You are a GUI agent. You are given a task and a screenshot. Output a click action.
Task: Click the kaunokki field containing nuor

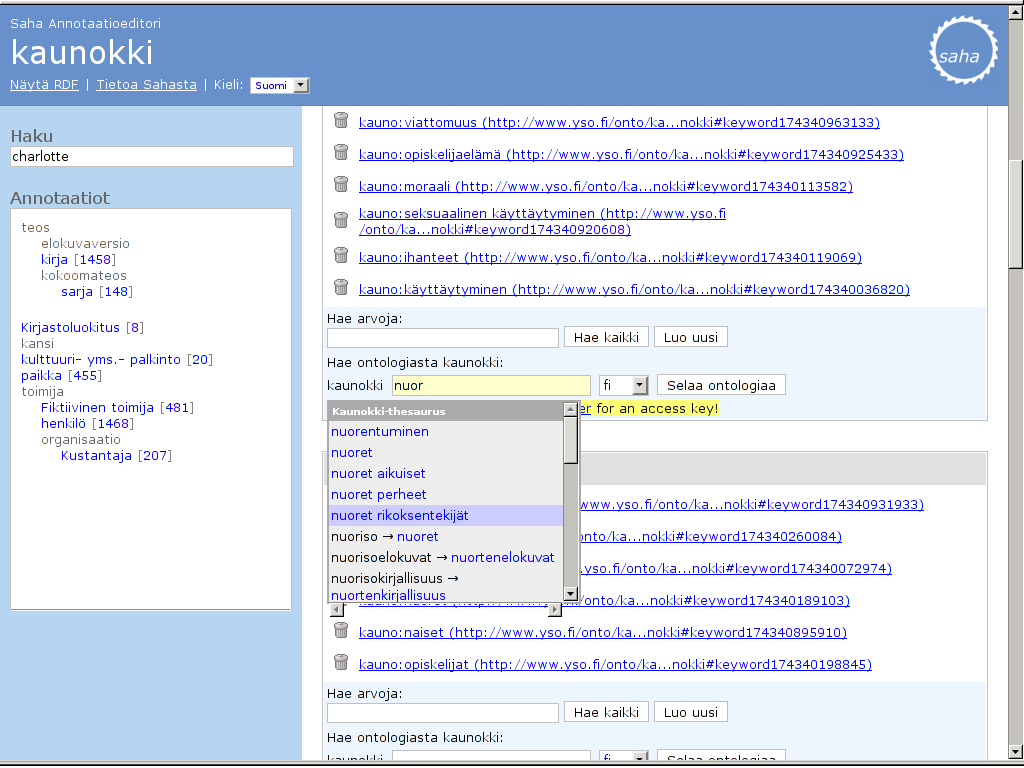tap(491, 385)
